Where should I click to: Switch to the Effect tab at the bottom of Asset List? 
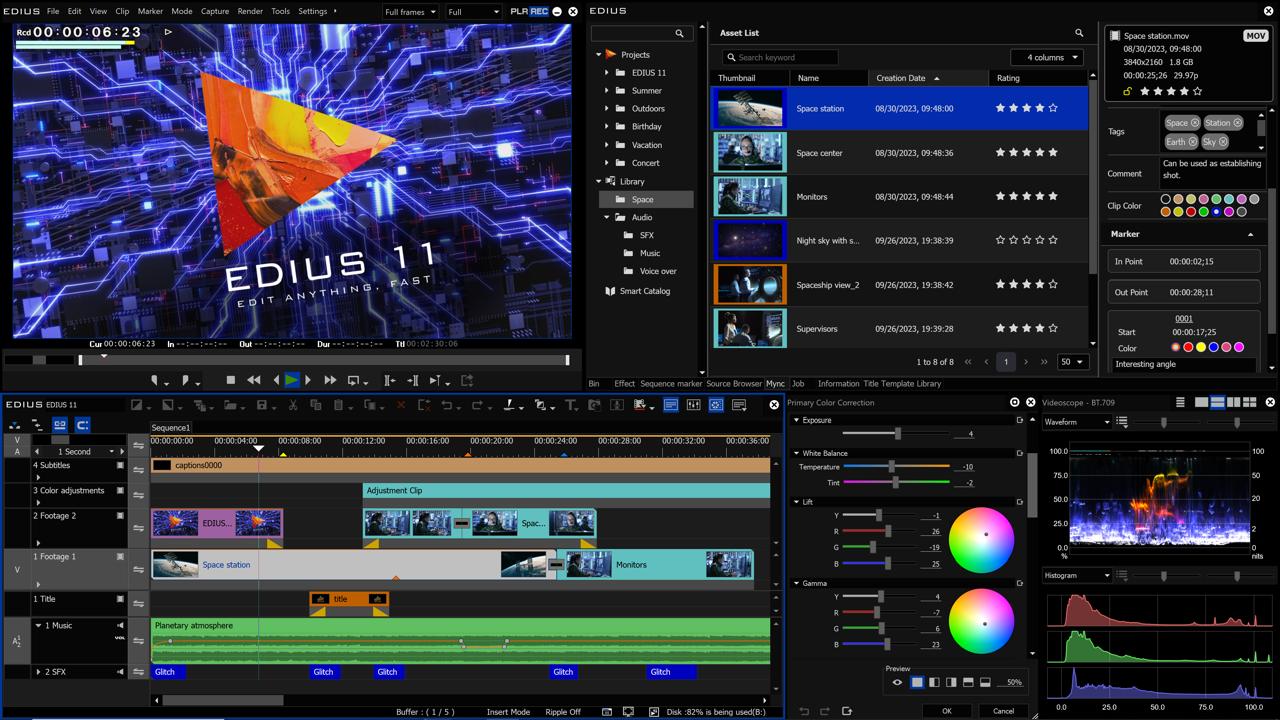[625, 383]
